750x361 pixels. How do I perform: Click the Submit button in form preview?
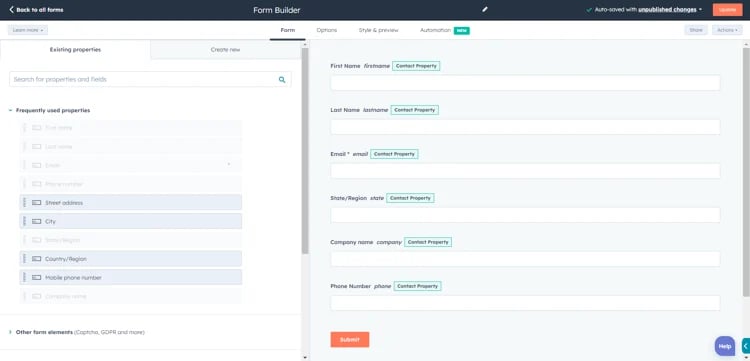point(350,339)
